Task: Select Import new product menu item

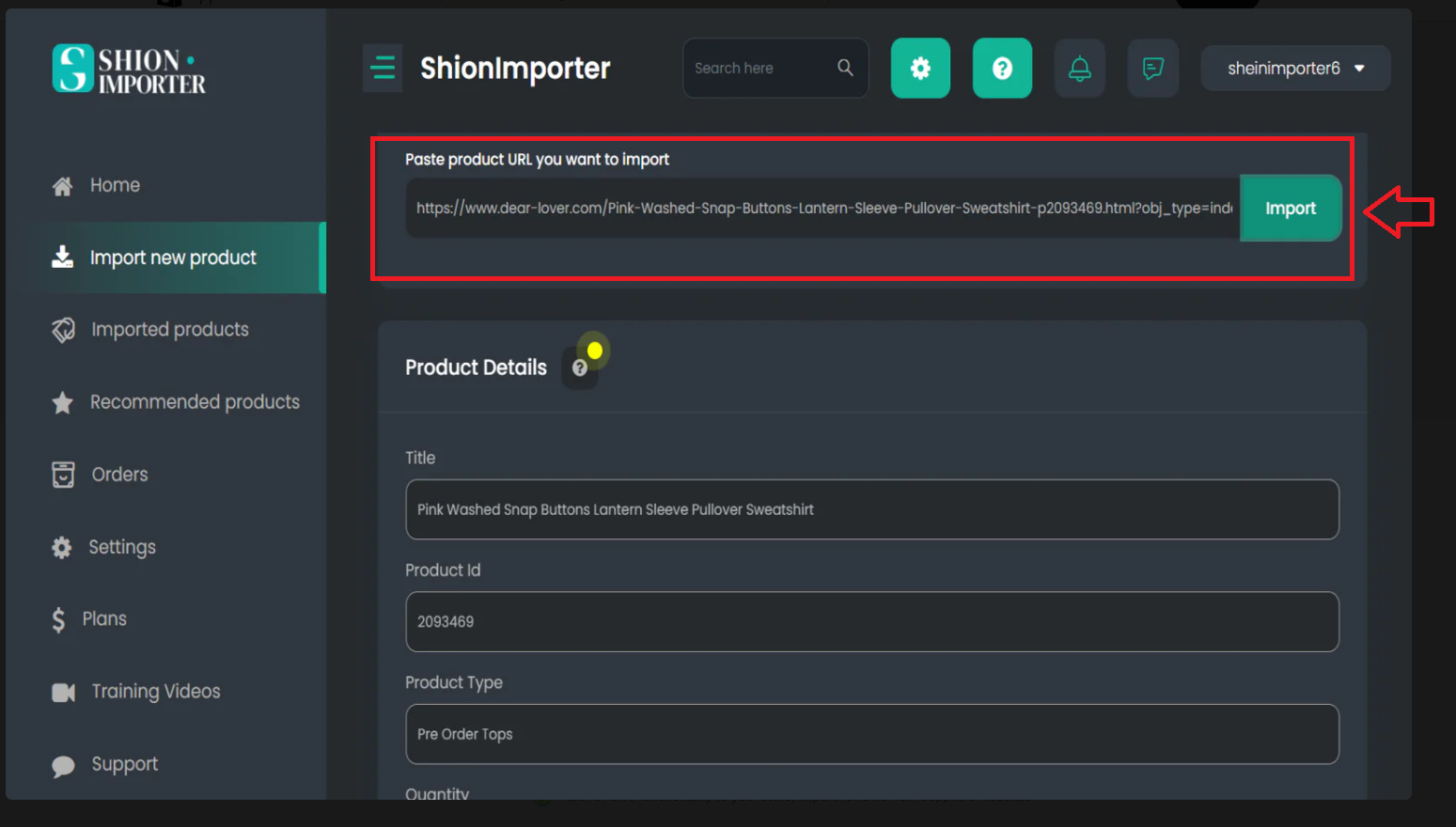Action: (173, 257)
